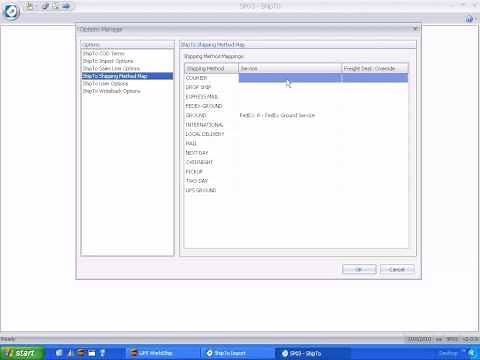The image size is (480, 360).
Task: Select ShipTo Import Options entry
Action: click(108, 61)
